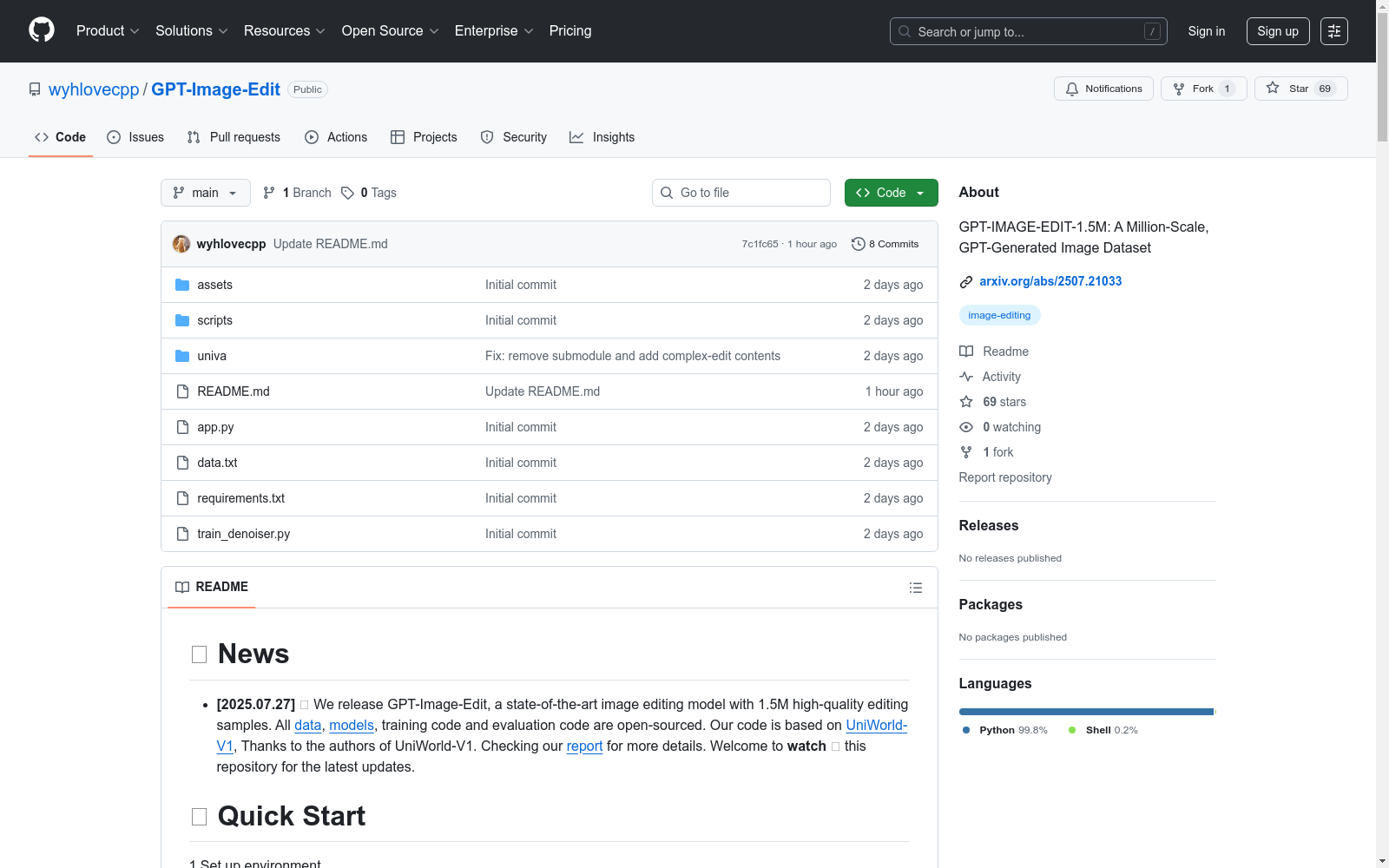Click the Sign up button
This screenshot has width=1389, height=868.
(1278, 31)
